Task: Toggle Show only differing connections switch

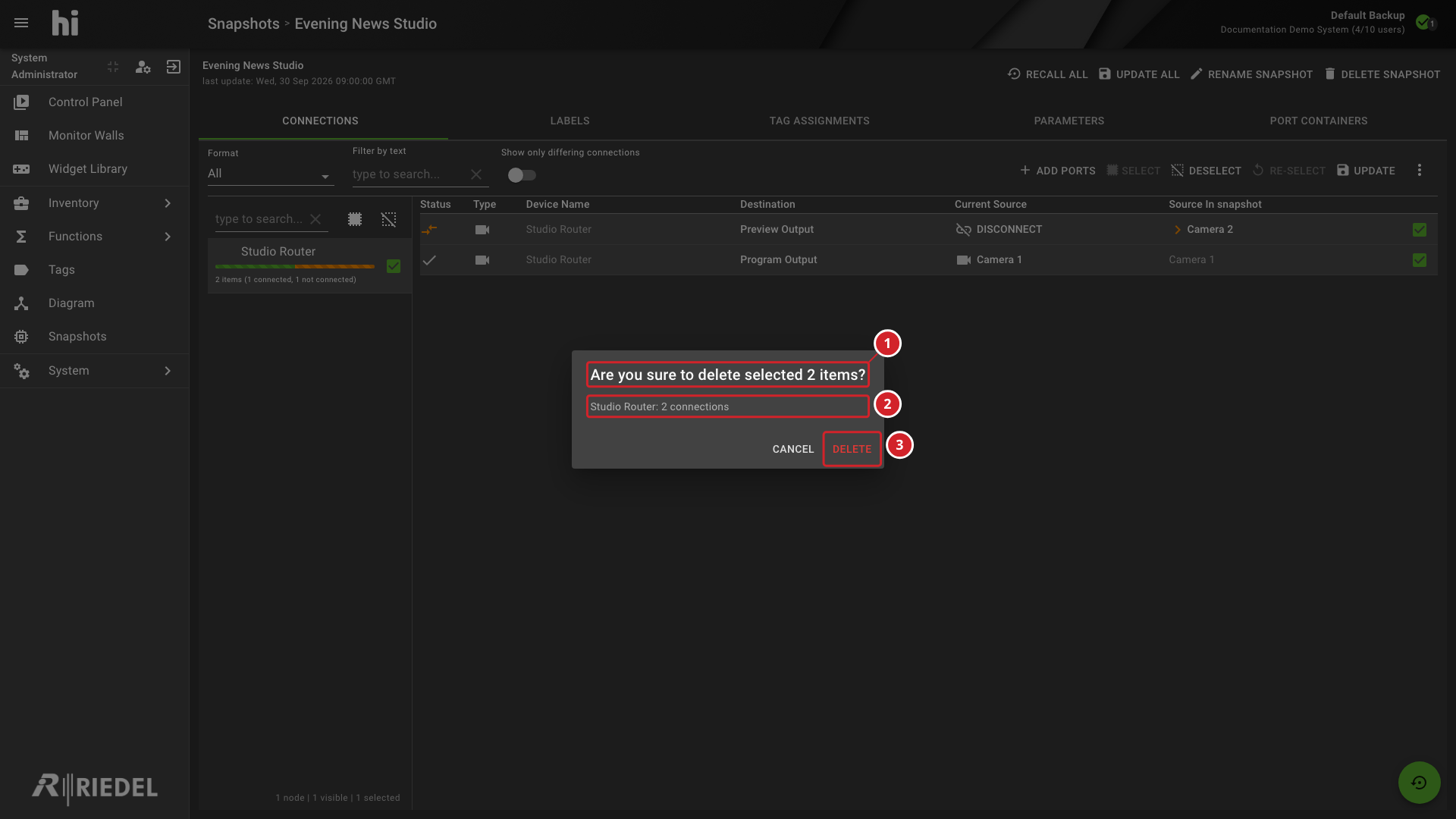Action: click(x=522, y=175)
